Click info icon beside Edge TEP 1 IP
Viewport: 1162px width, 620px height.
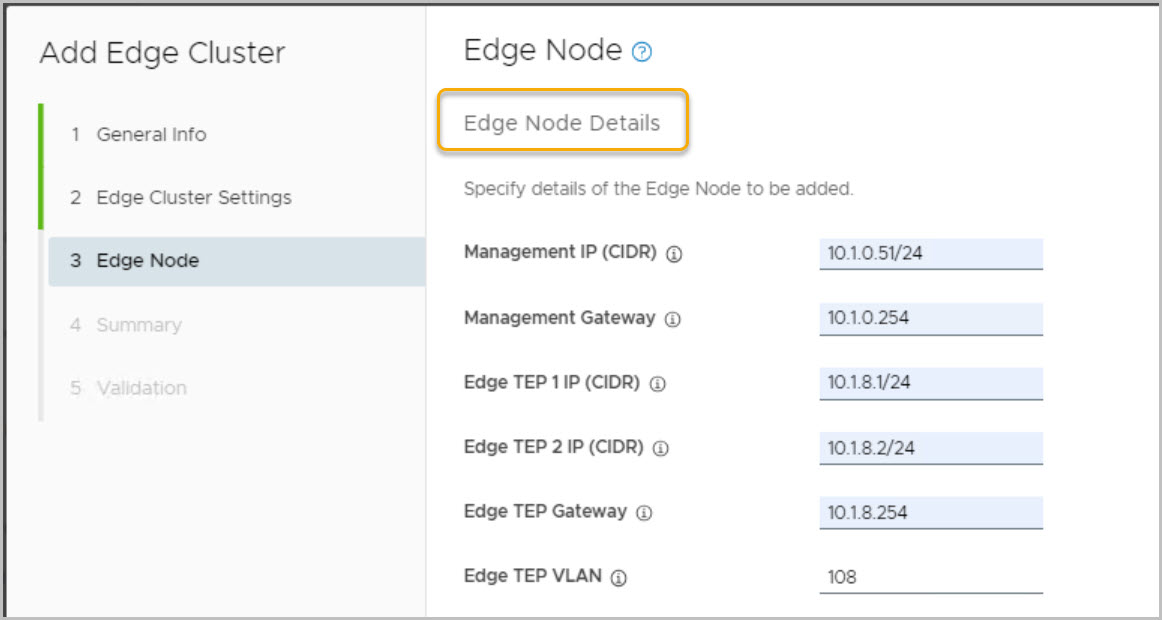coord(657,384)
